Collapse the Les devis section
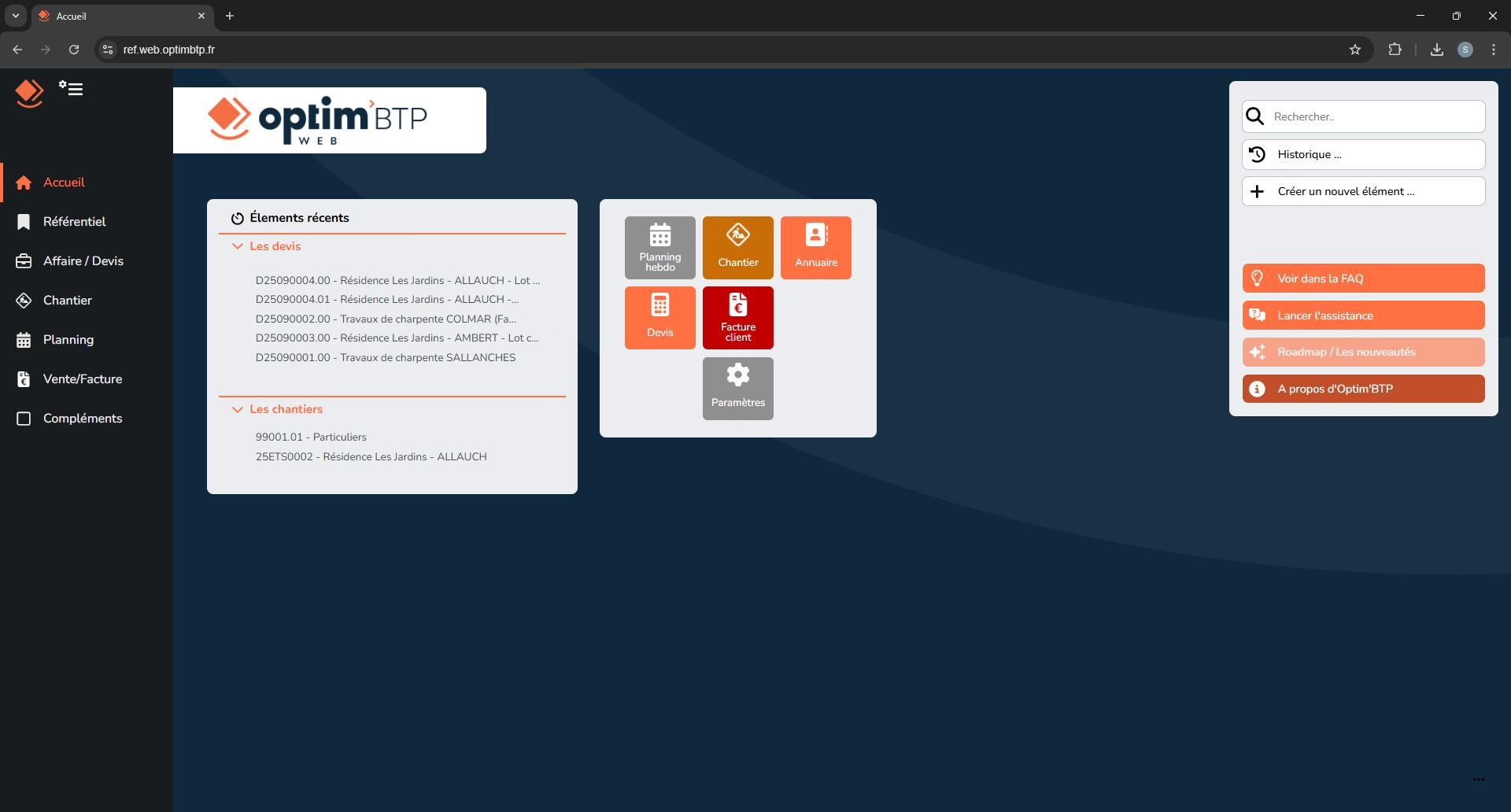 (238, 246)
